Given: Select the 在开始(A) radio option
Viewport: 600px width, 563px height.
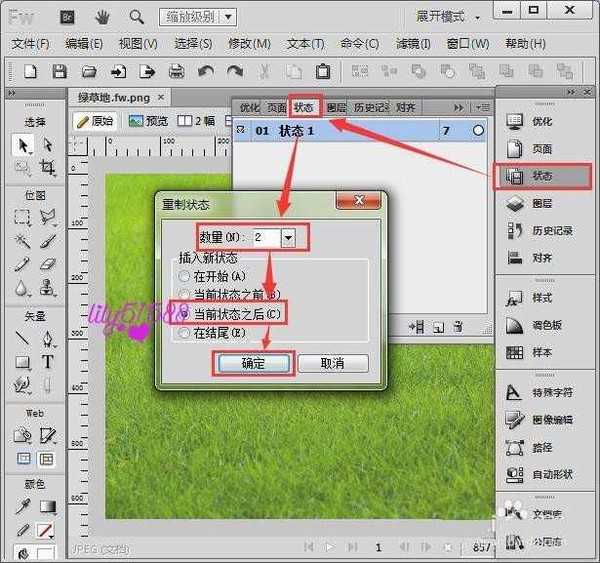Looking at the screenshot, I should [183, 276].
